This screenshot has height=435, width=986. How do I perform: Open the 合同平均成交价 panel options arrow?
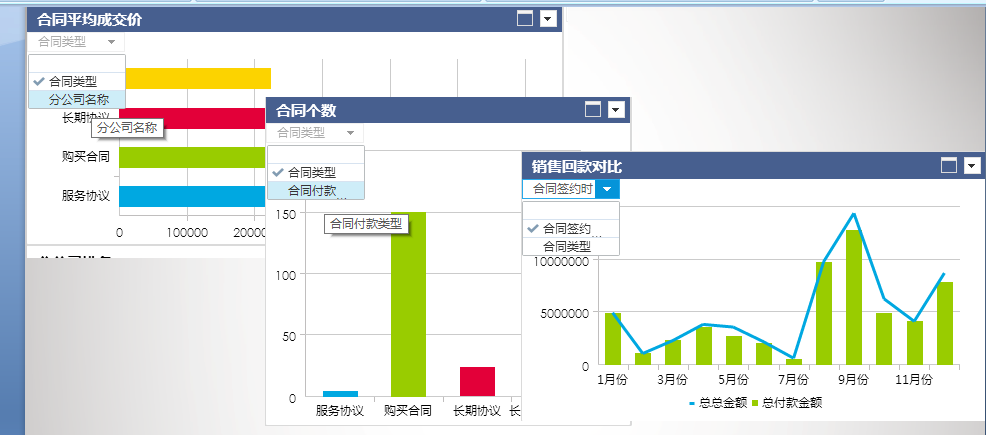[x=547, y=19]
